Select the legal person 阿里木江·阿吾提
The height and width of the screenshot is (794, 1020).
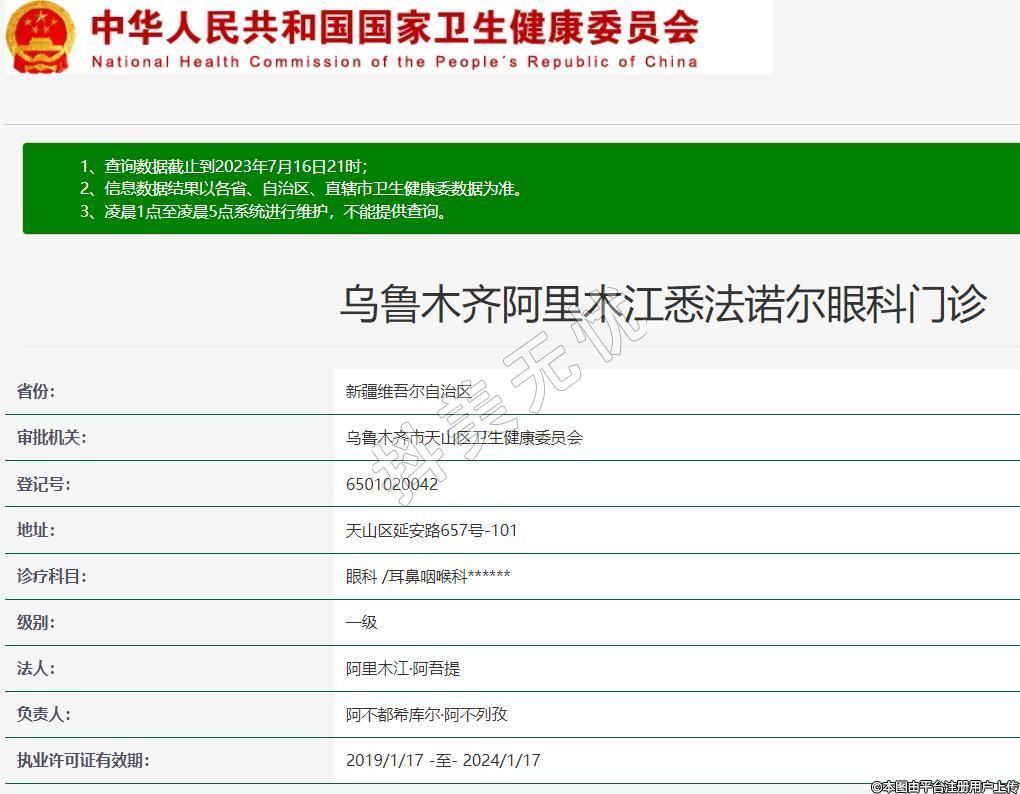coord(403,668)
